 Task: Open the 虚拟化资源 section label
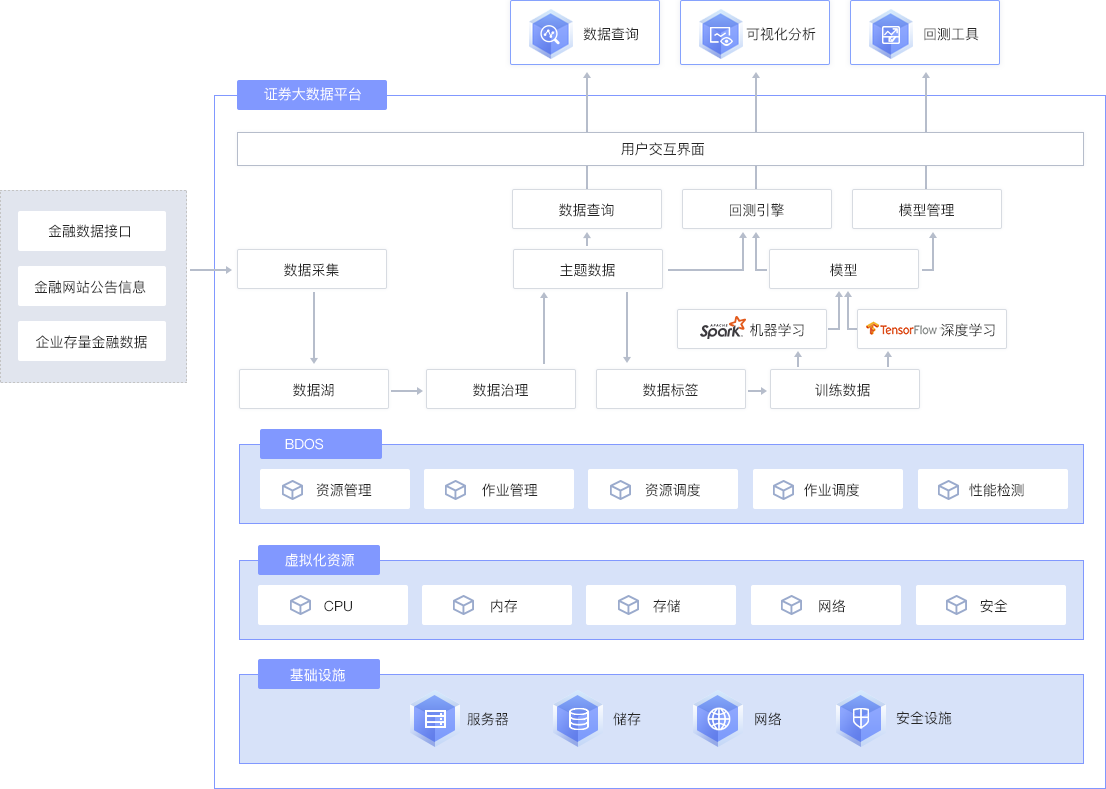319,560
